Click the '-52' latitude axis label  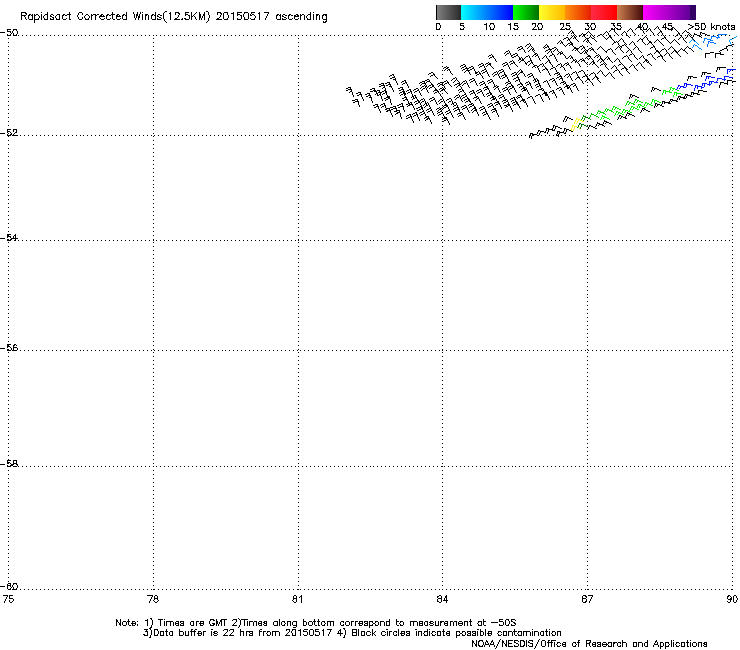[x=10, y=133]
